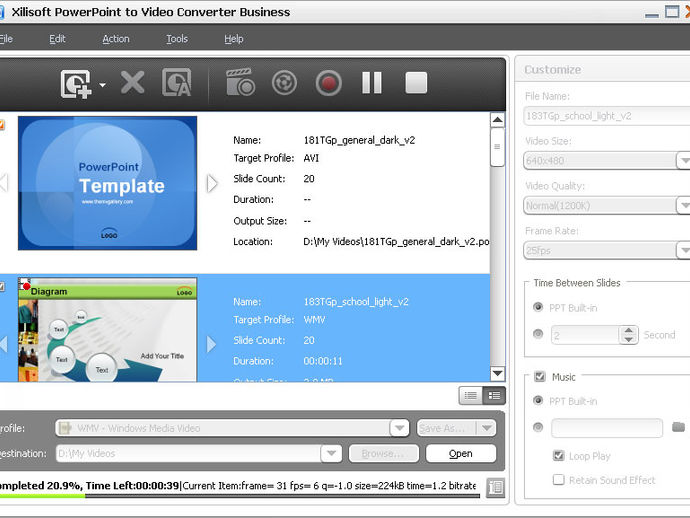The image size is (690, 518).
Task: Expand the Frame Rate 25fps dropdown
Action: pos(683,250)
